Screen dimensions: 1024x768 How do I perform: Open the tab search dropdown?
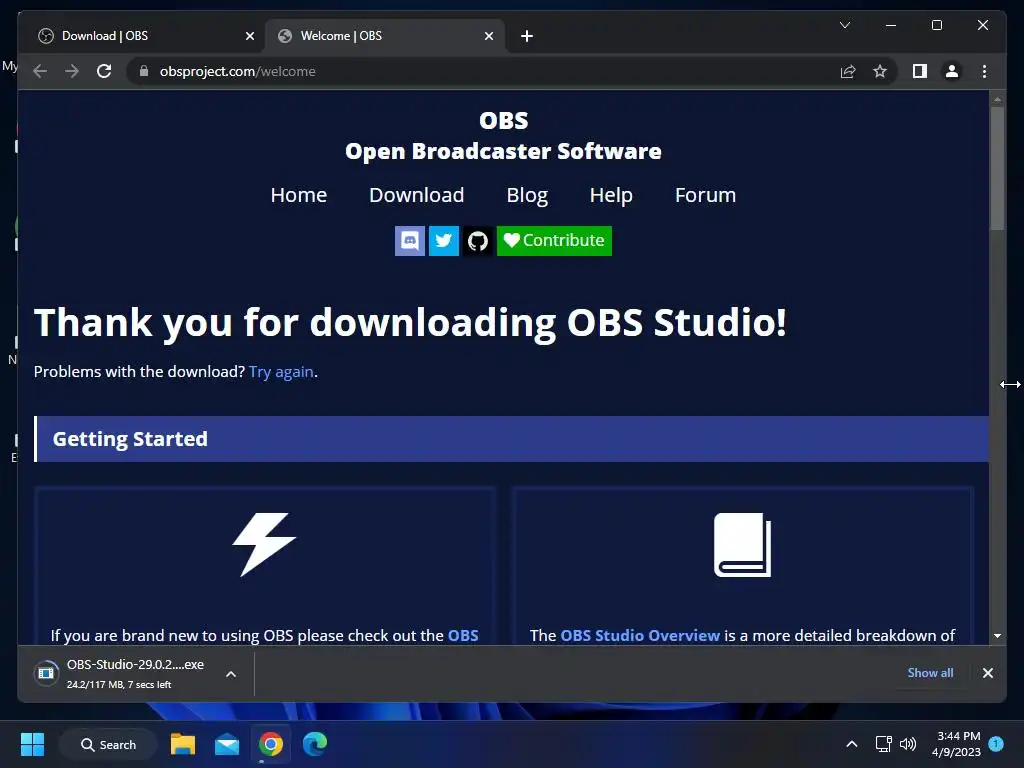point(844,25)
